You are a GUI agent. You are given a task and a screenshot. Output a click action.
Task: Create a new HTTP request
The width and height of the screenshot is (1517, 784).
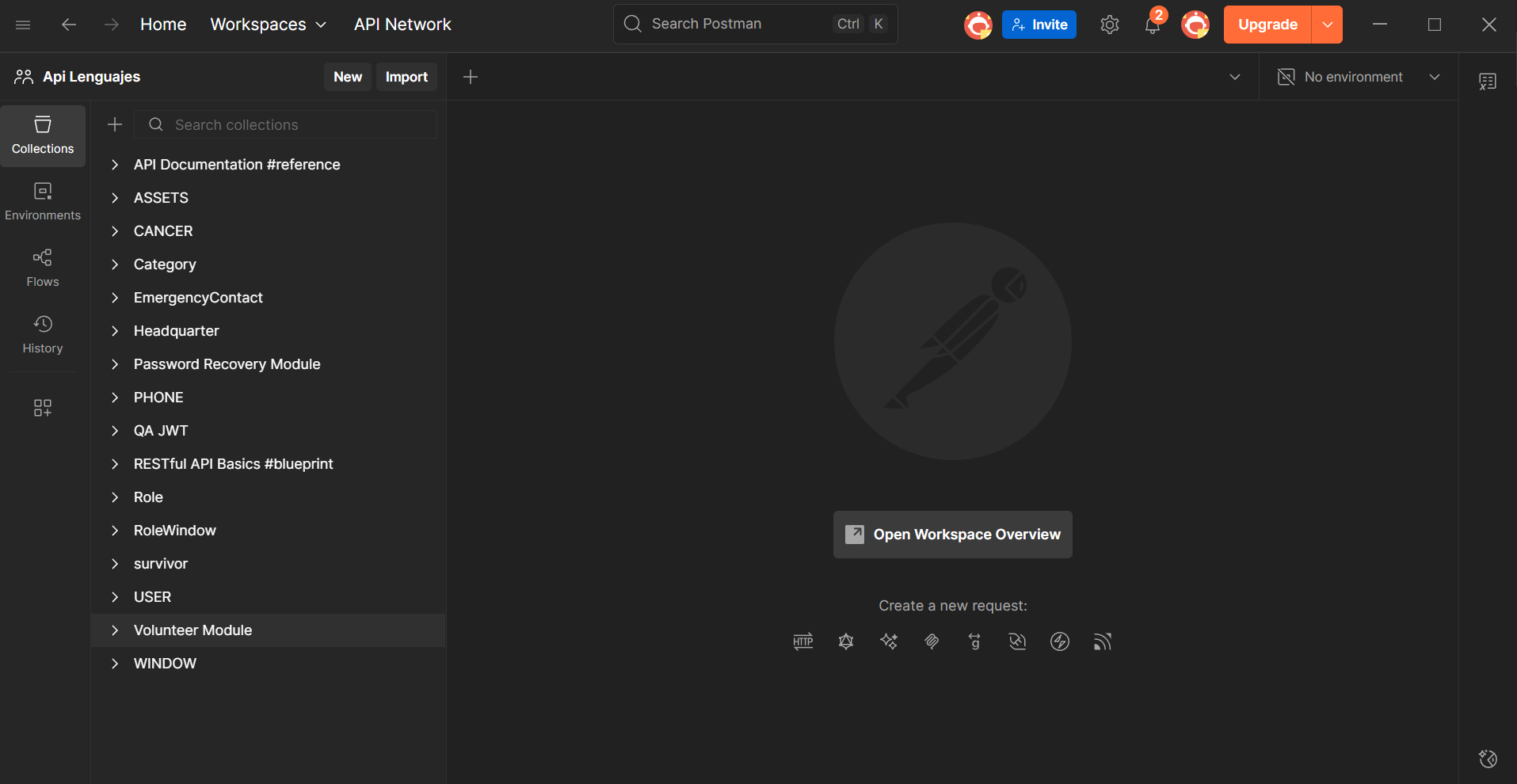point(802,641)
